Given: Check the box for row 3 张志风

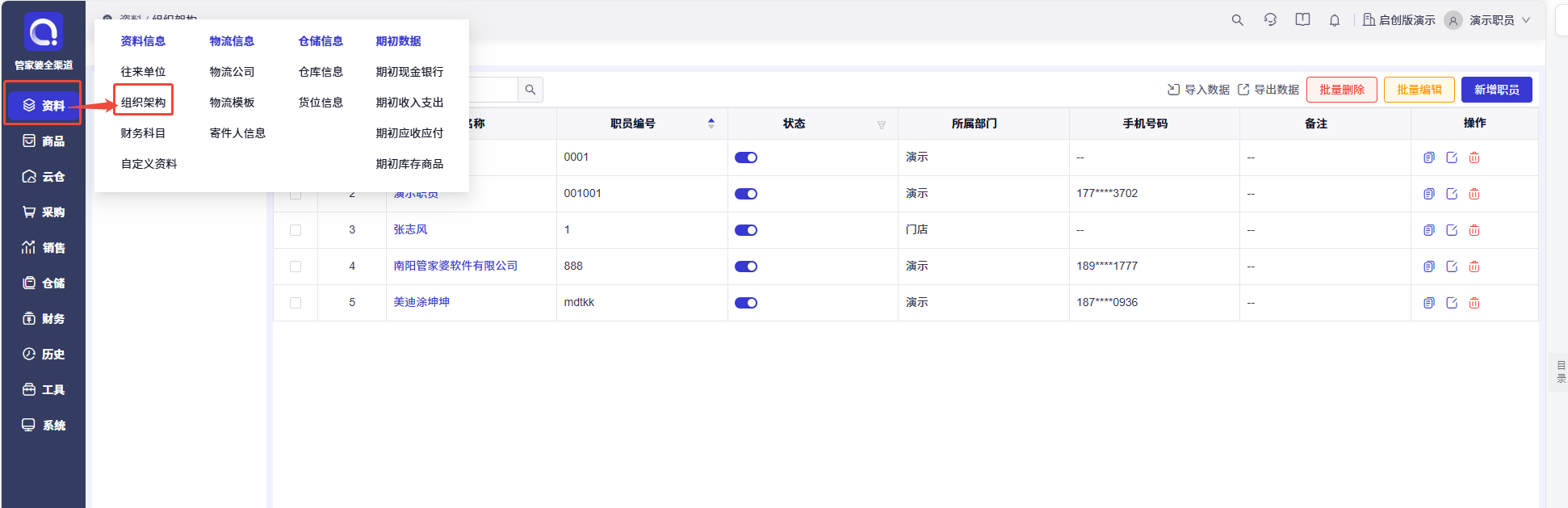Looking at the screenshot, I should click(x=296, y=230).
